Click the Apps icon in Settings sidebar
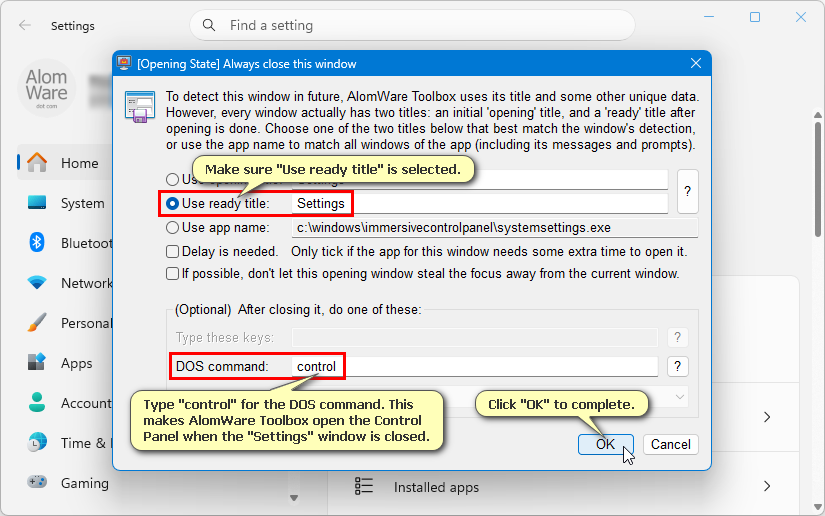 [37, 362]
